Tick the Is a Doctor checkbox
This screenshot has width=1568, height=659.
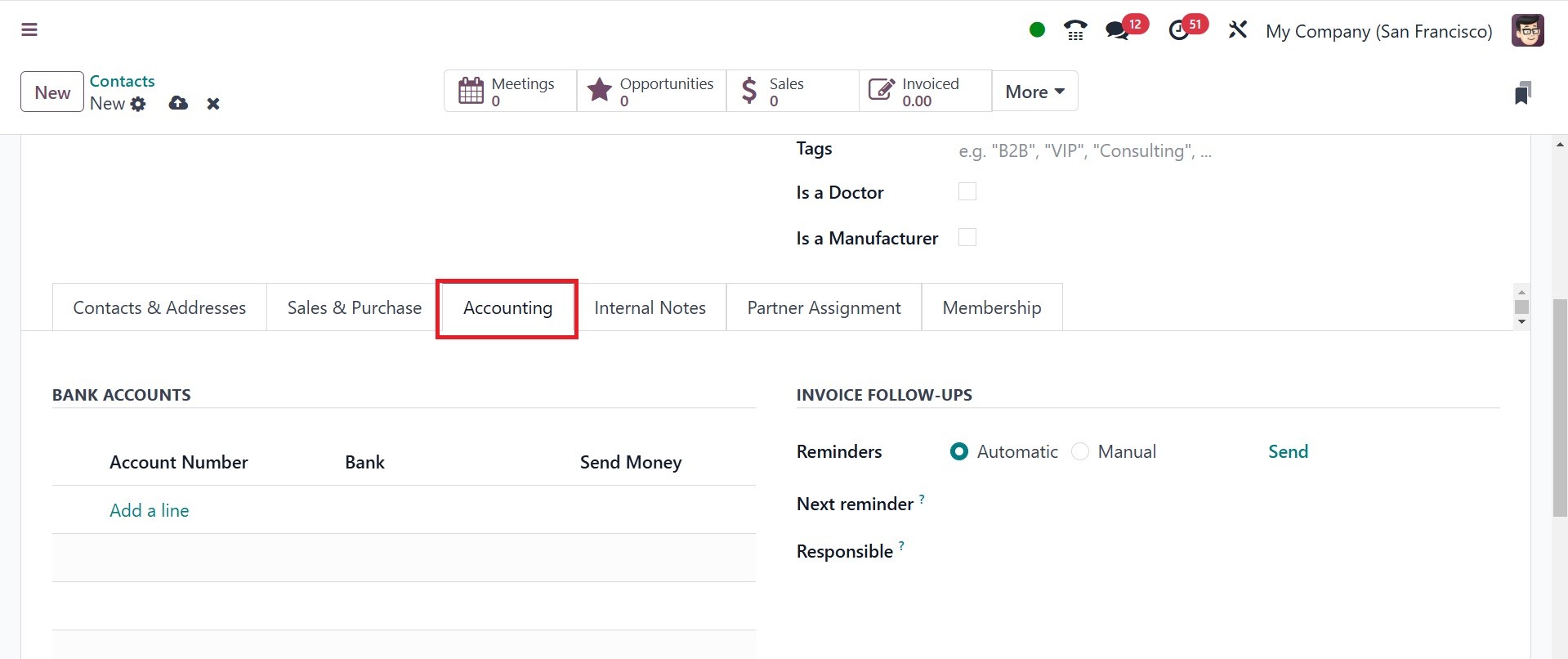(967, 191)
